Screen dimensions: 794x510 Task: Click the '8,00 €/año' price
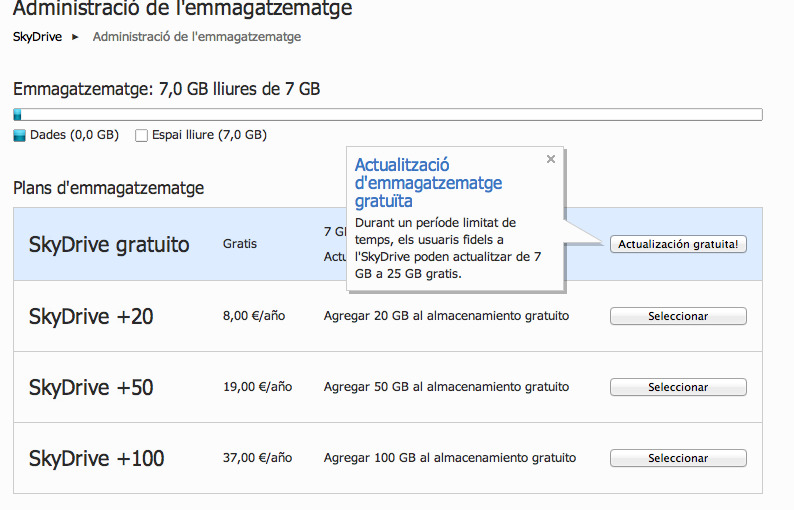coord(254,316)
